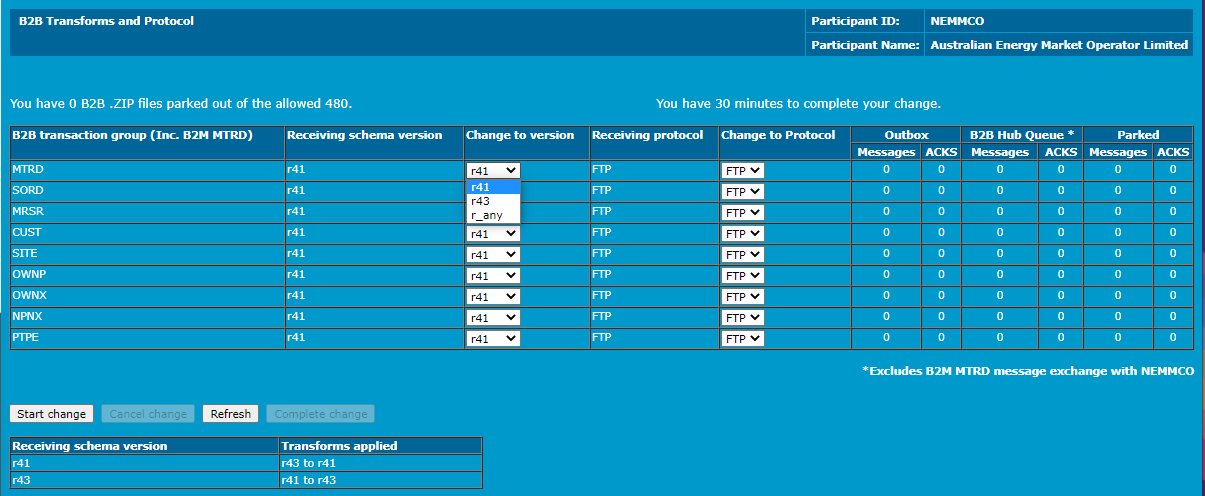Expand the OWNX change to protocol dropdown

(743, 297)
